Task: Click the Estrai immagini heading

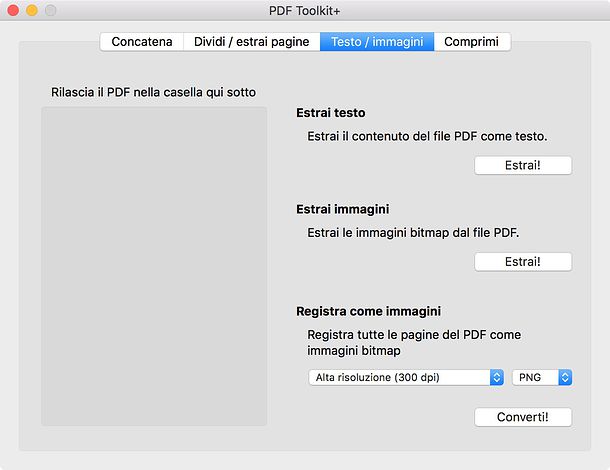Action: click(x=343, y=210)
